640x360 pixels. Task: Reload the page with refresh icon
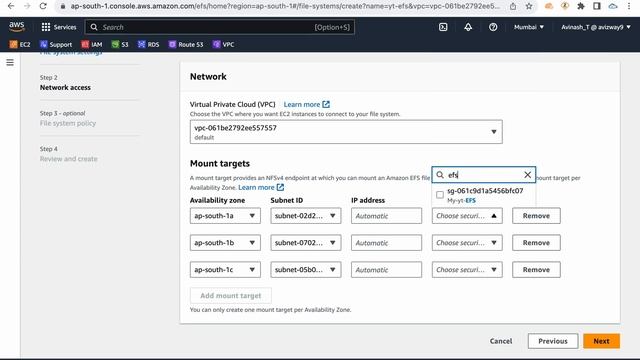(43, 6)
